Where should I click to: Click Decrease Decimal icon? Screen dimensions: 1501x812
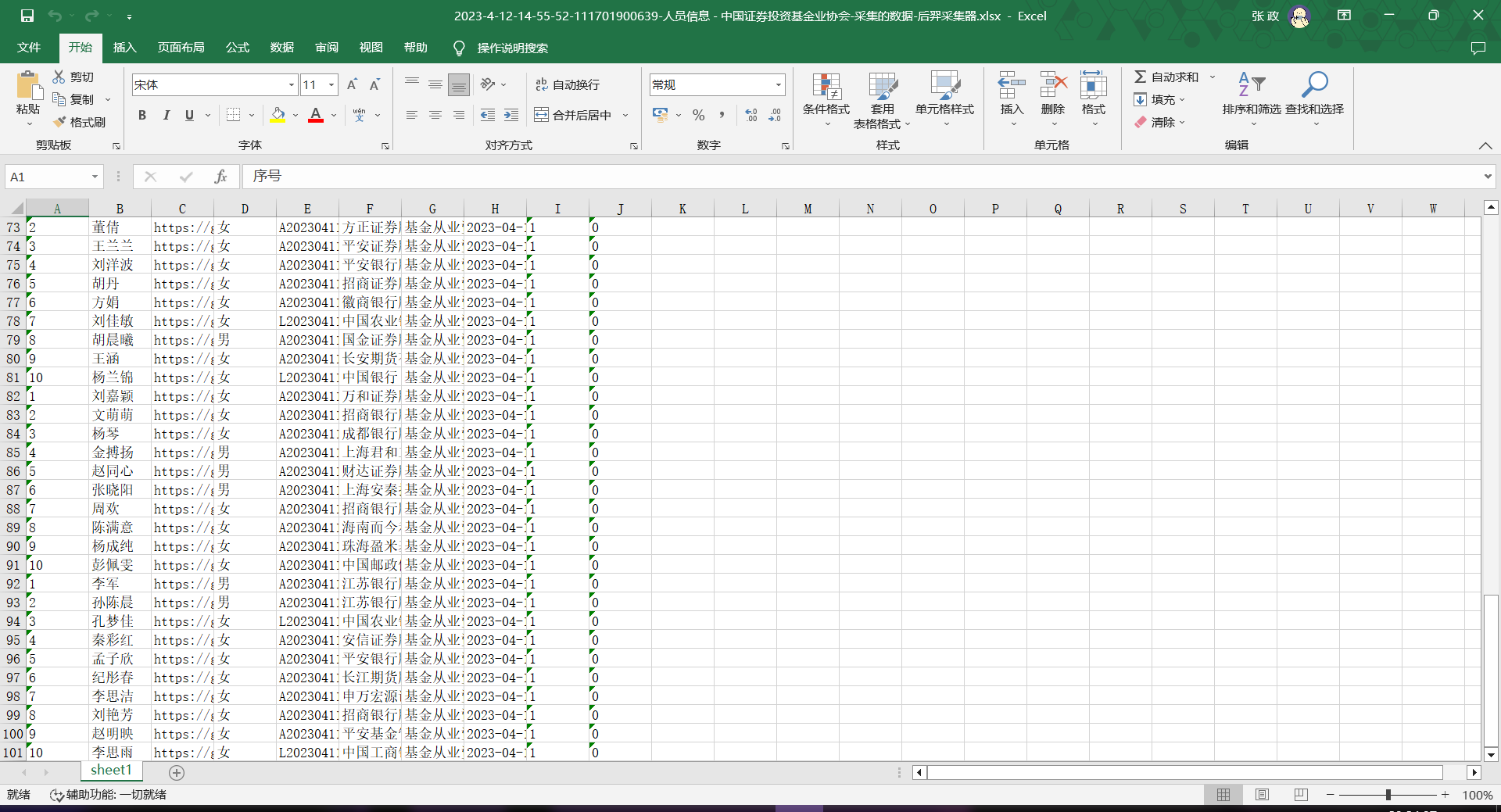click(775, 115)
